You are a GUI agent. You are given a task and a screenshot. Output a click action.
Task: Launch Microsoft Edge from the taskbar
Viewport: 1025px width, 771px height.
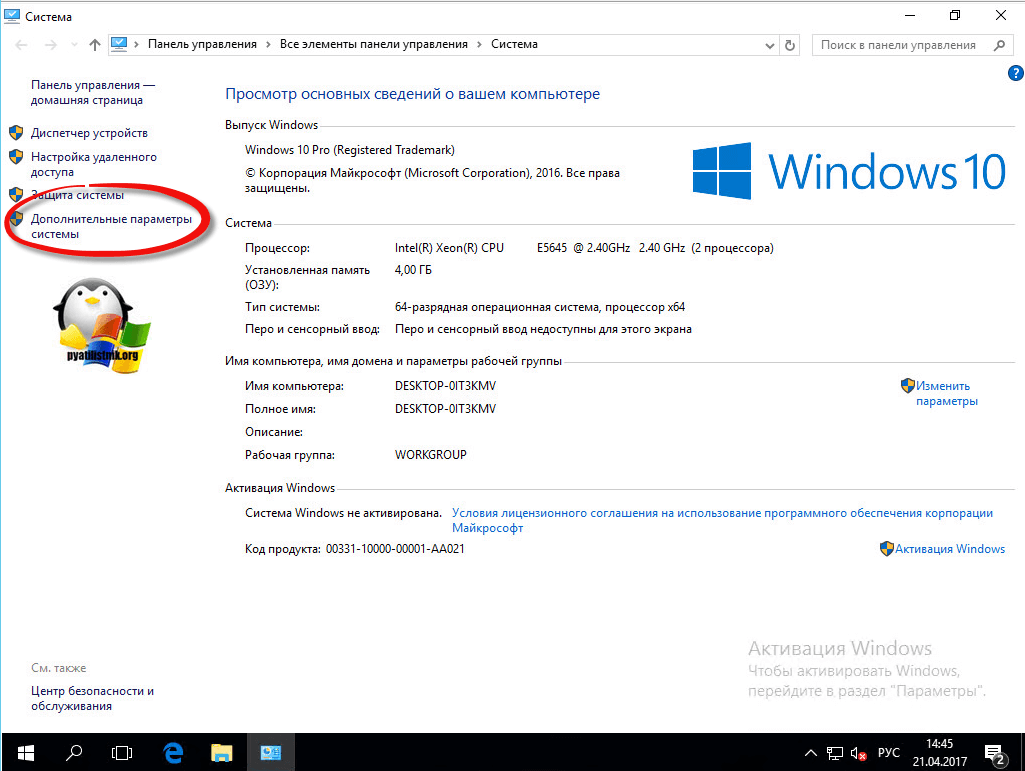(x=171, y=751)
